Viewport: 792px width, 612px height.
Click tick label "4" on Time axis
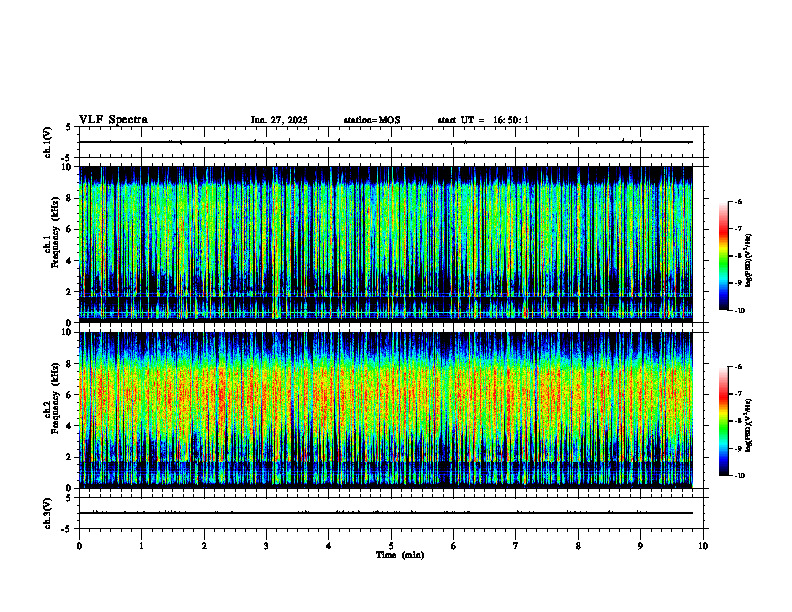click(329, 546)
